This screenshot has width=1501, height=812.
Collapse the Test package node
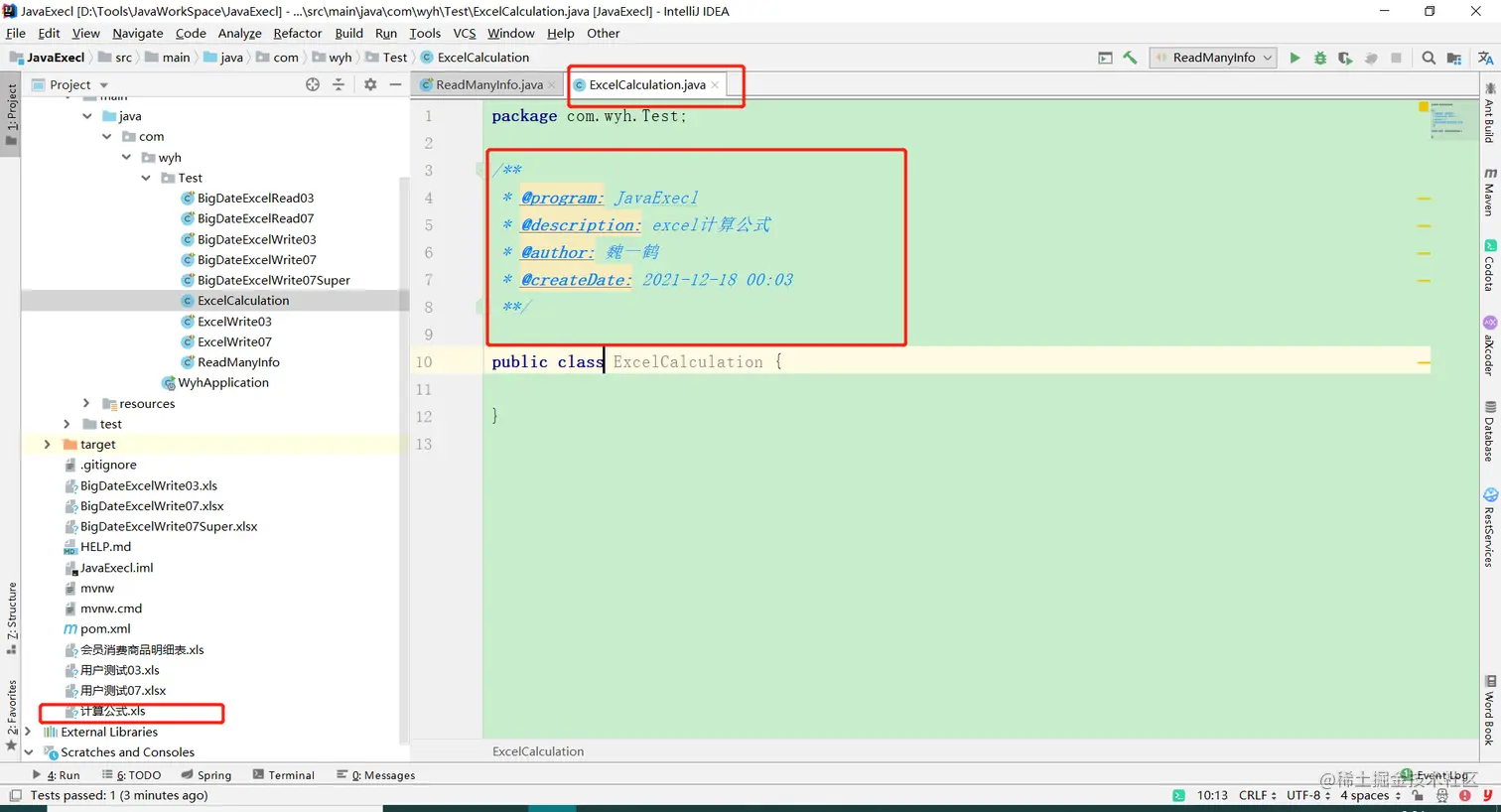point(146,178)
